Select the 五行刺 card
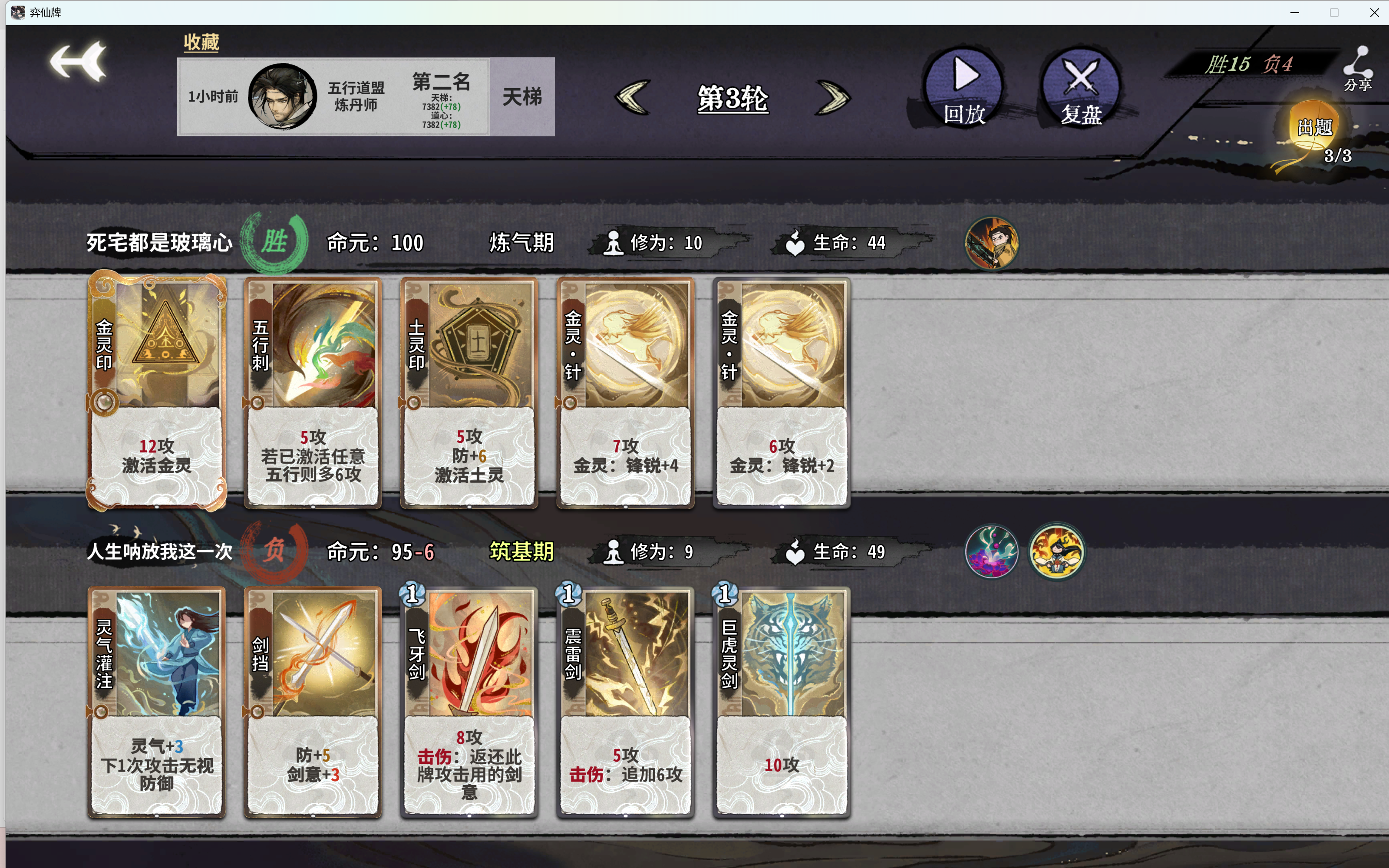 313,393
